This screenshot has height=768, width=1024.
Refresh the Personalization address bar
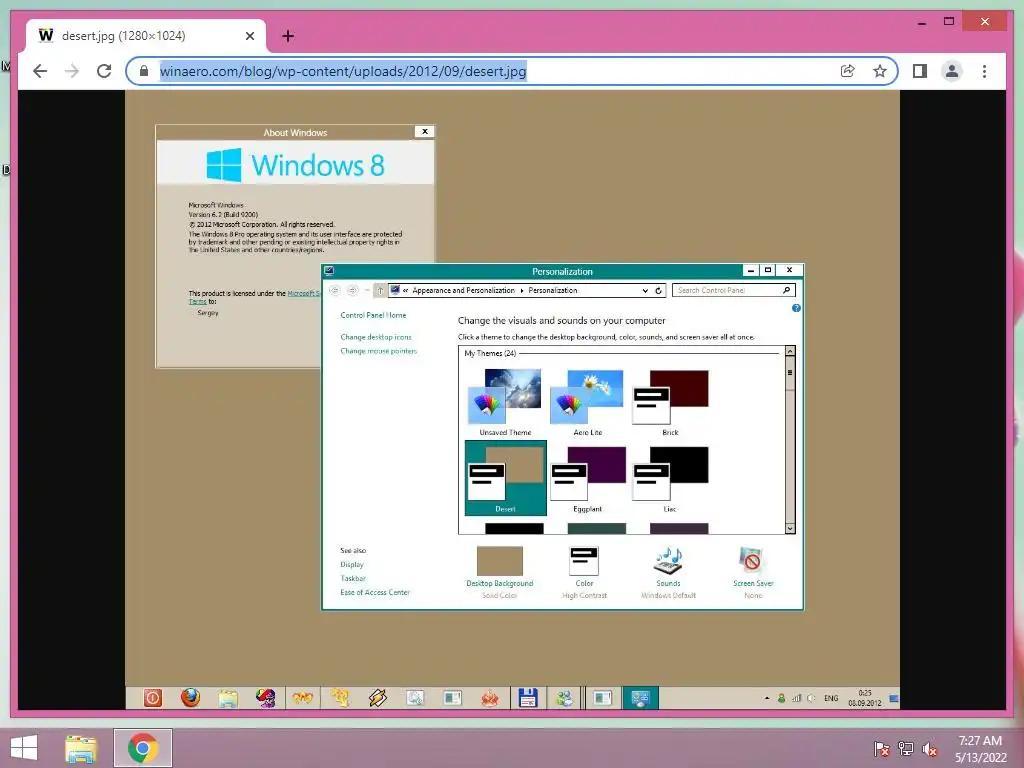click(658, 291)
